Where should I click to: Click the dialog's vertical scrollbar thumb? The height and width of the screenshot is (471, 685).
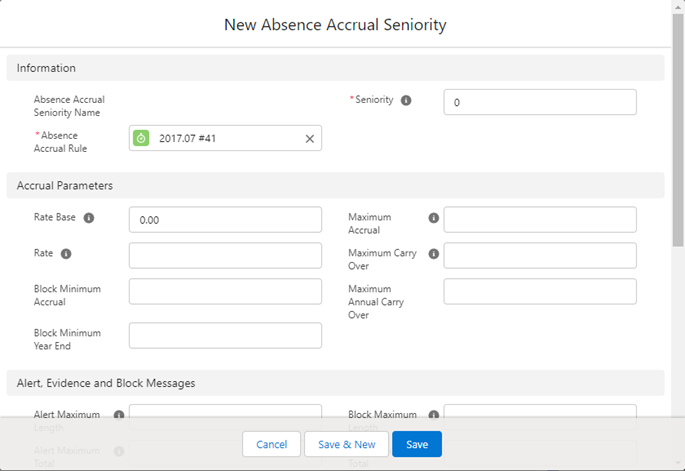pyautogui.click(x=678, y=130)
